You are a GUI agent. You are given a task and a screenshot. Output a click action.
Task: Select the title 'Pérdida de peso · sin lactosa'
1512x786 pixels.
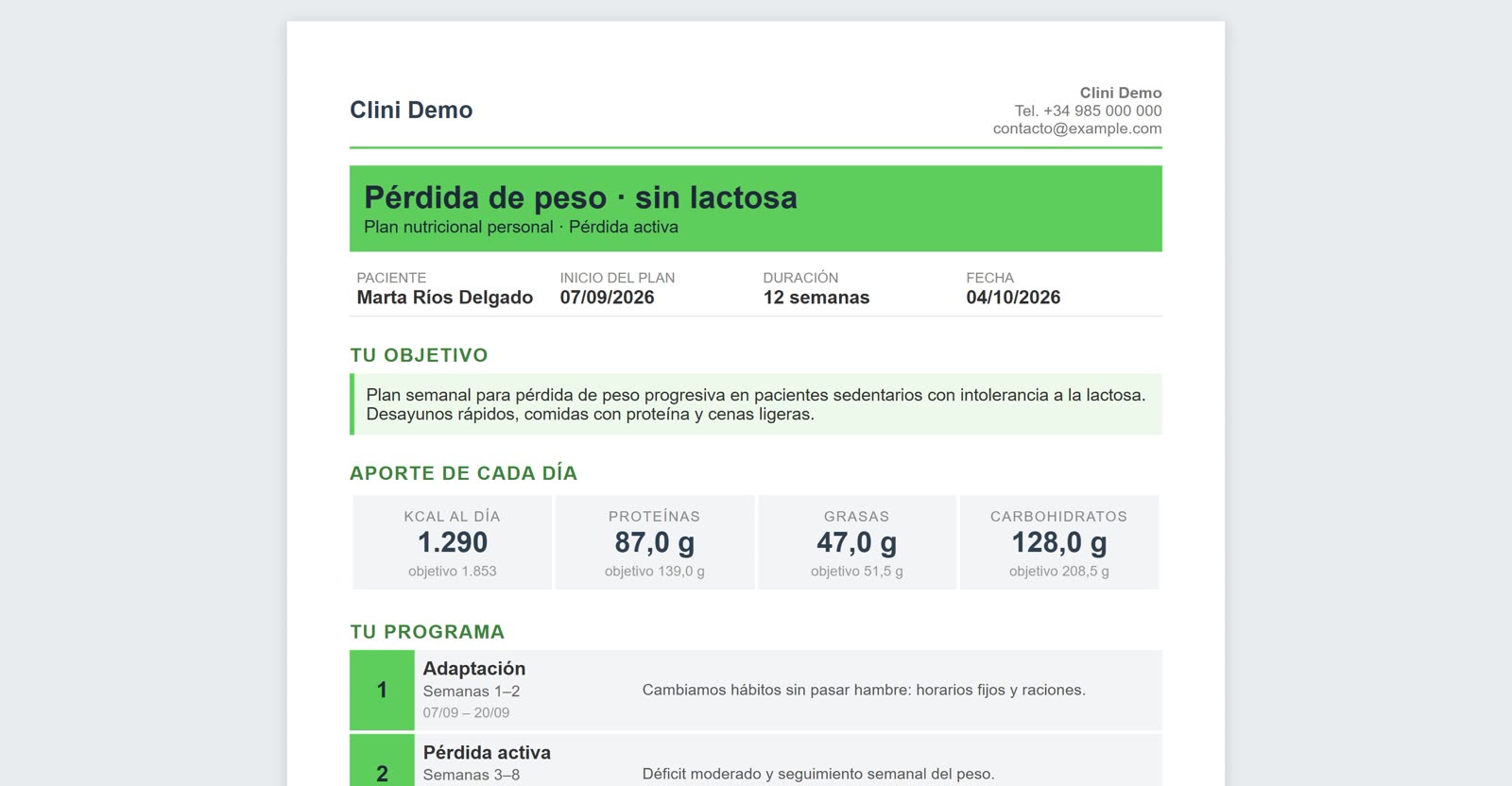[580, 197]
